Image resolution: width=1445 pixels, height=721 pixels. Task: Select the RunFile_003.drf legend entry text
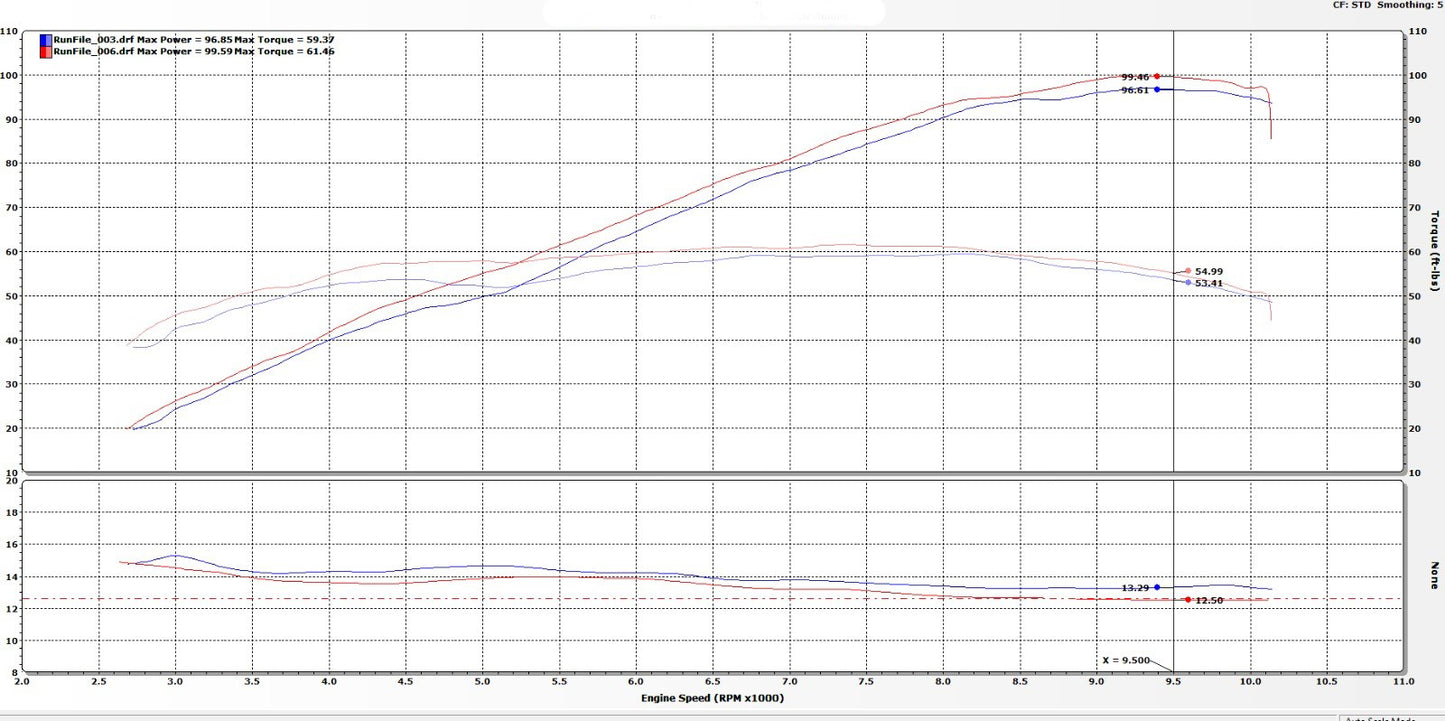coord(194,40)
